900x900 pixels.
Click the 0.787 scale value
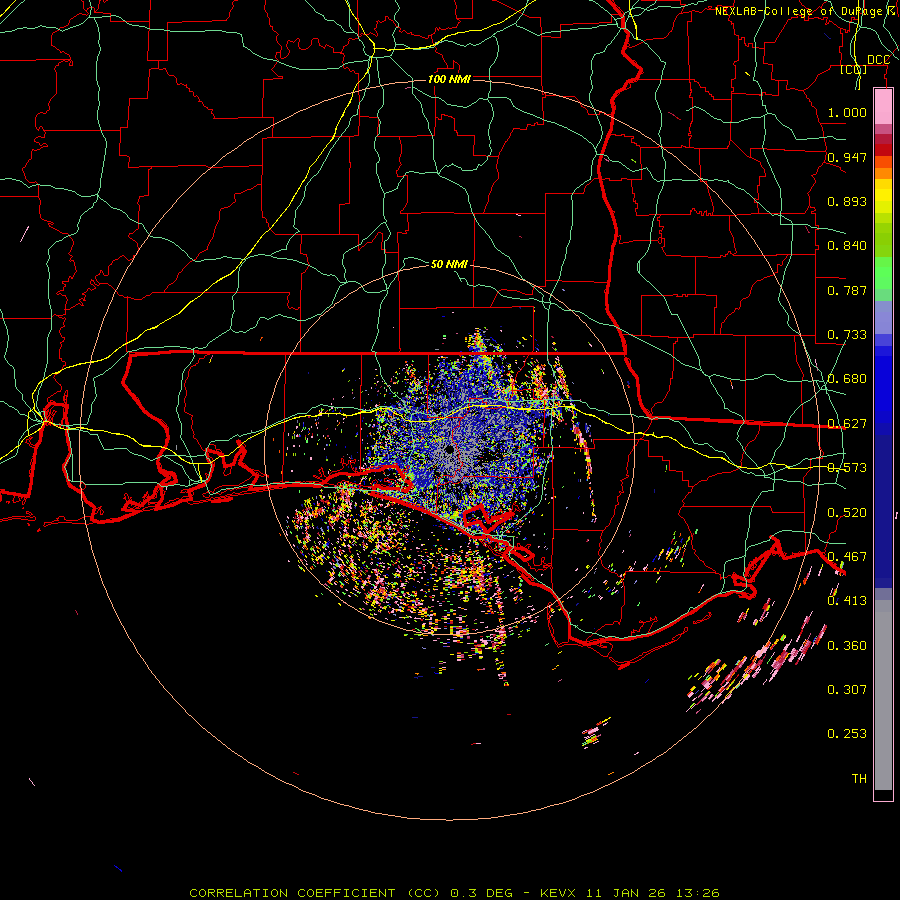click(847, 290)
